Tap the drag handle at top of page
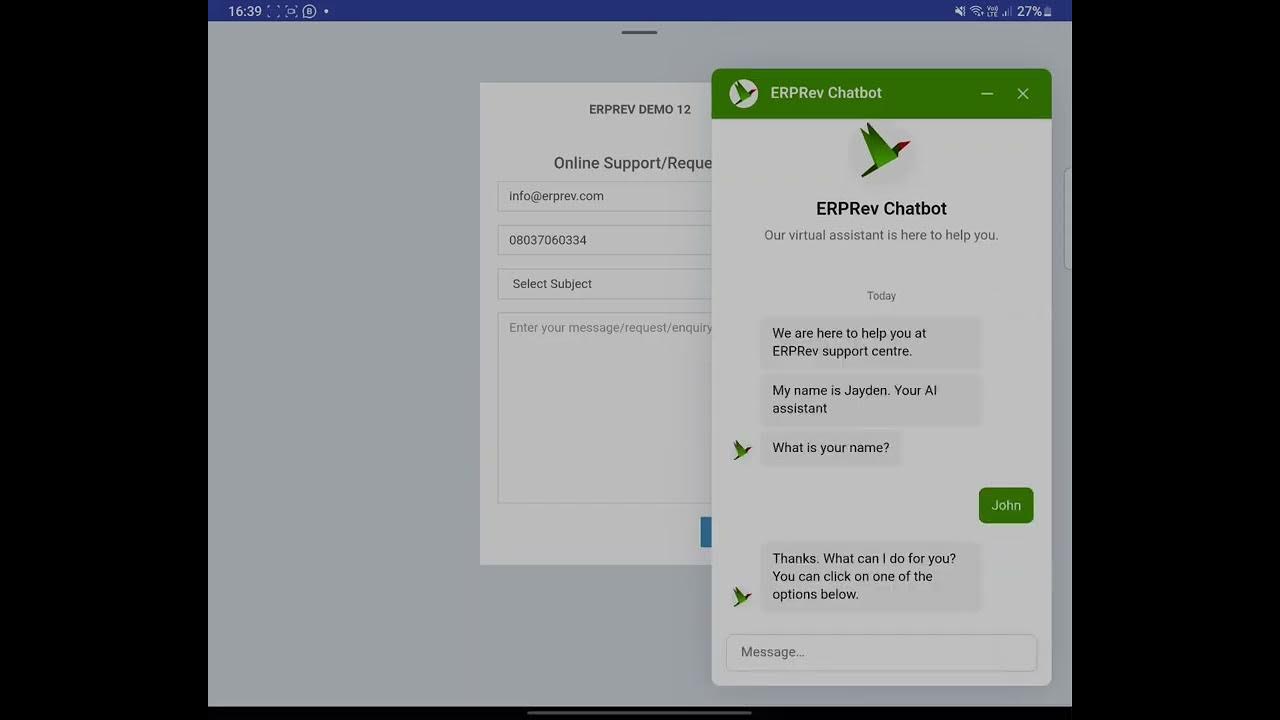Screen dimensions: 1280x720 point(639,32)
